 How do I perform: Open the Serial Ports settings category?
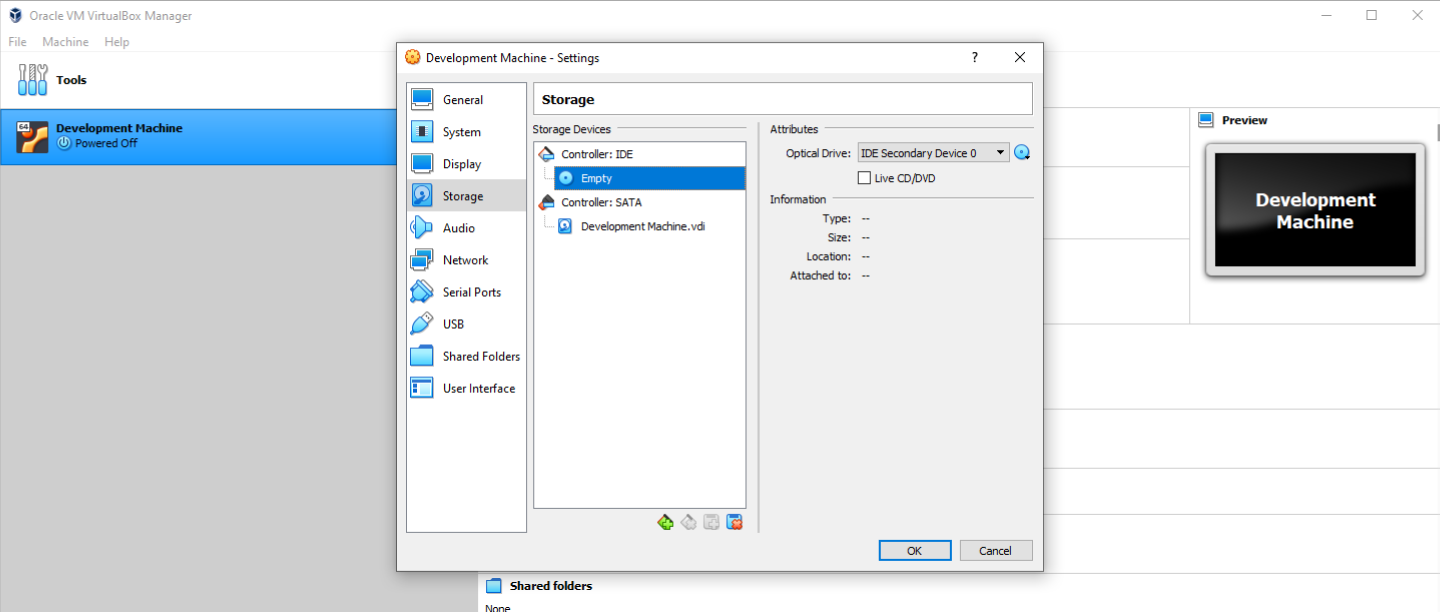(466, 292)
